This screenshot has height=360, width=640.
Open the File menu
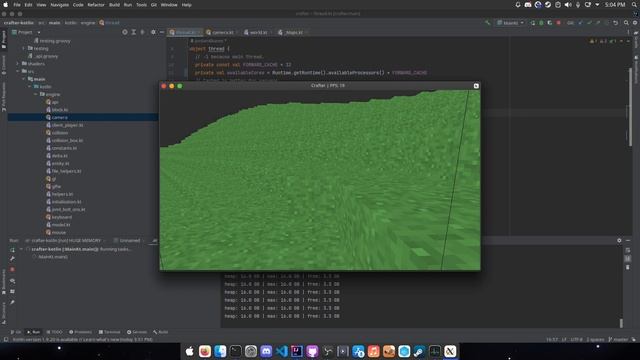[x=17, y=5]
